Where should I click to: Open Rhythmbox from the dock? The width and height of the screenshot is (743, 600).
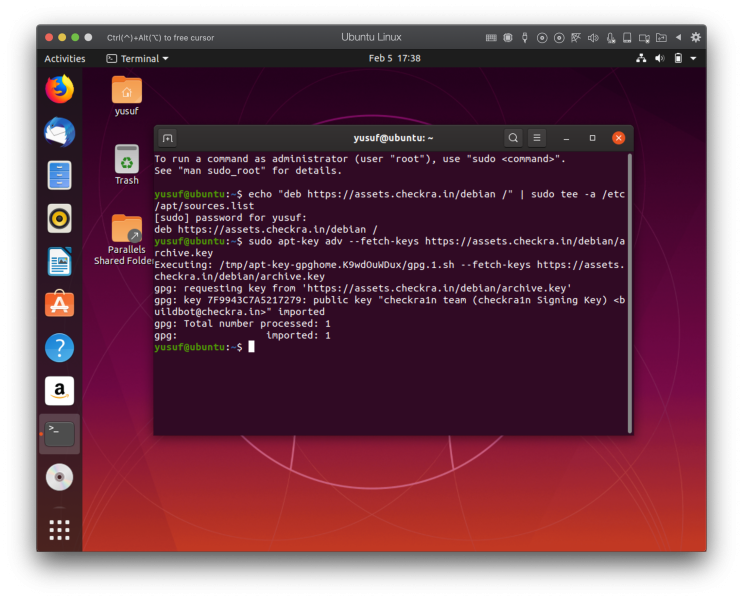point(59,218)
